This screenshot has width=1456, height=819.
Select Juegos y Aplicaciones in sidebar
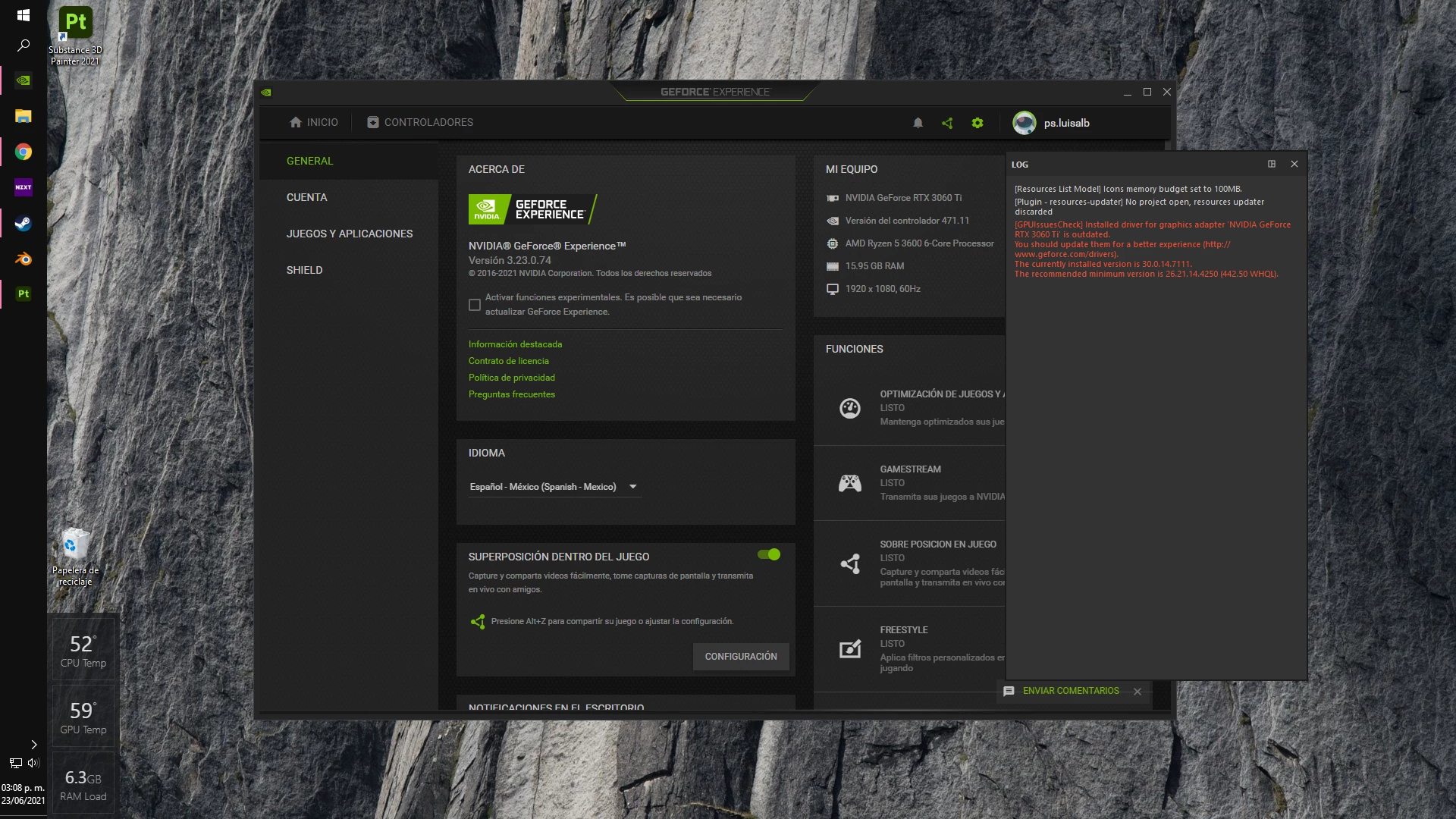point(350,234)
